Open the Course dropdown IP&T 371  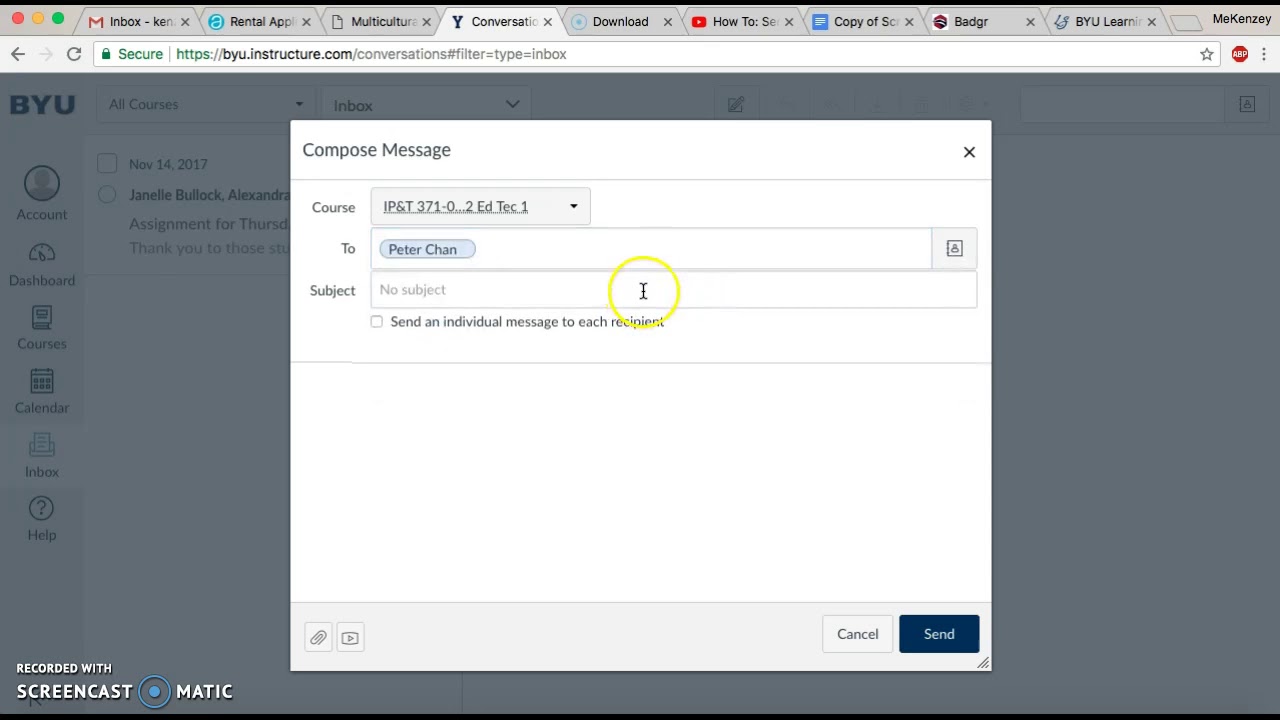[x=480, y=207]
